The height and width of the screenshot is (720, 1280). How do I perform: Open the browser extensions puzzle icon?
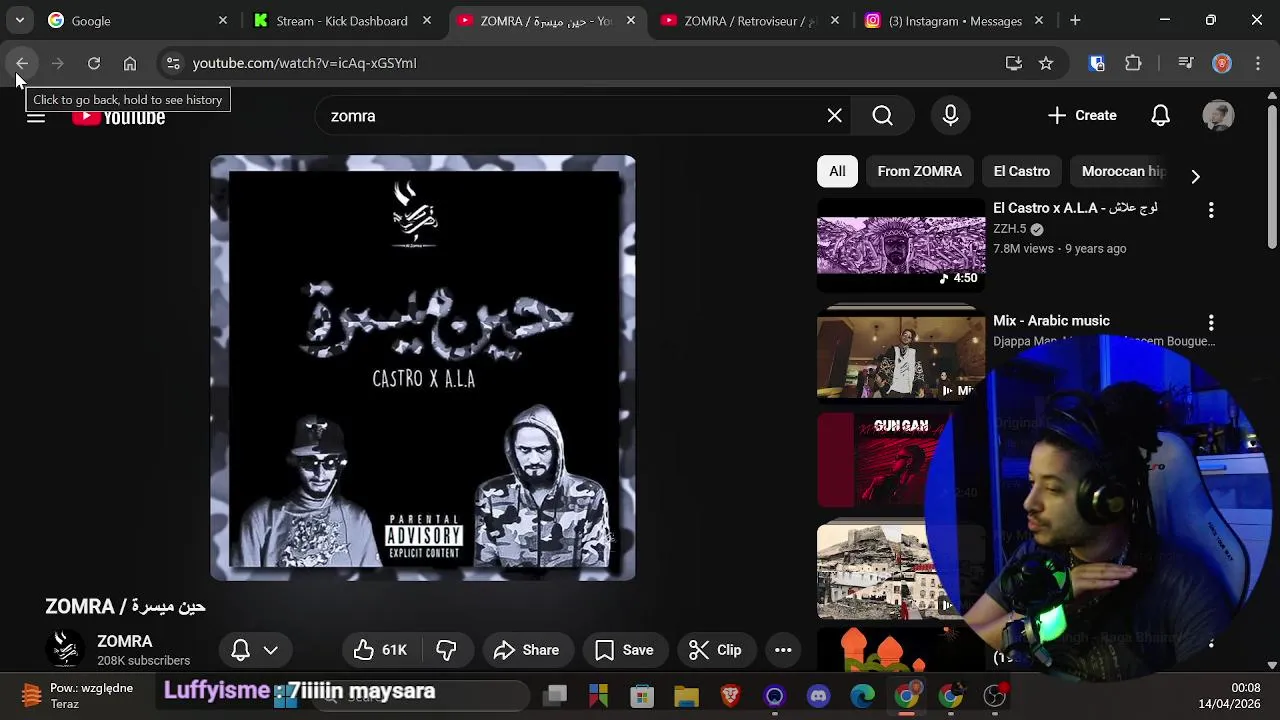(1133, 63)
